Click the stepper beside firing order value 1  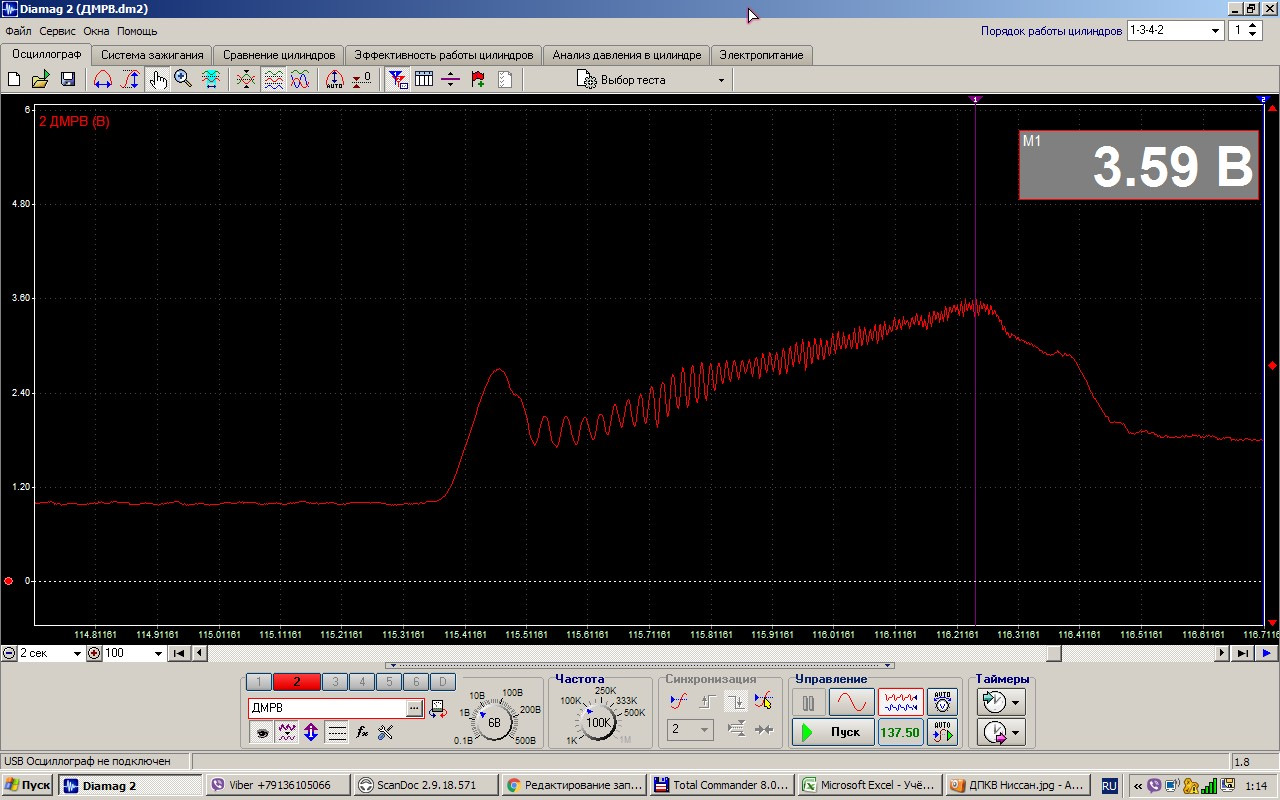pos(1254,31)
